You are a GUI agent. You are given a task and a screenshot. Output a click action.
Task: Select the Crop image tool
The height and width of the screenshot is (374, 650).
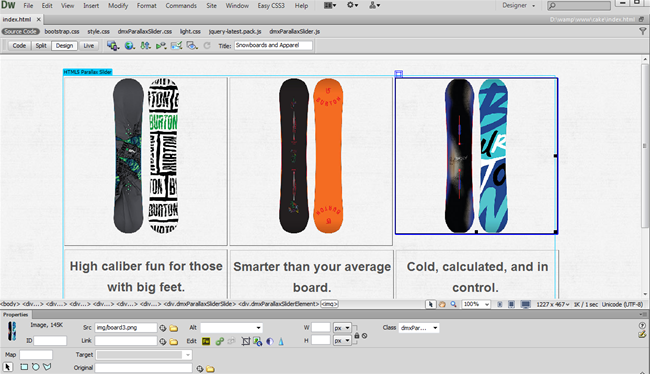[245, 341]
